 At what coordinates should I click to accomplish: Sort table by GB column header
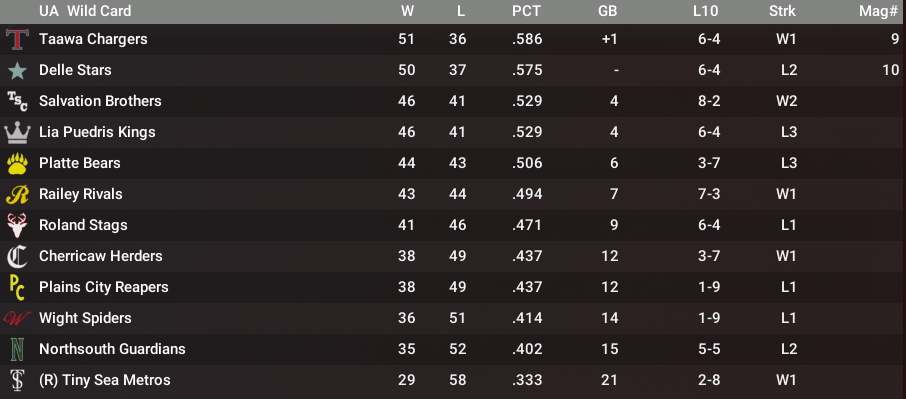(608, 11)
